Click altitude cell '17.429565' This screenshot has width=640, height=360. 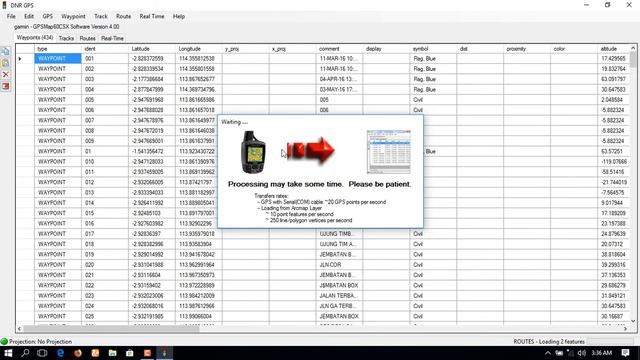coord(613,59)
